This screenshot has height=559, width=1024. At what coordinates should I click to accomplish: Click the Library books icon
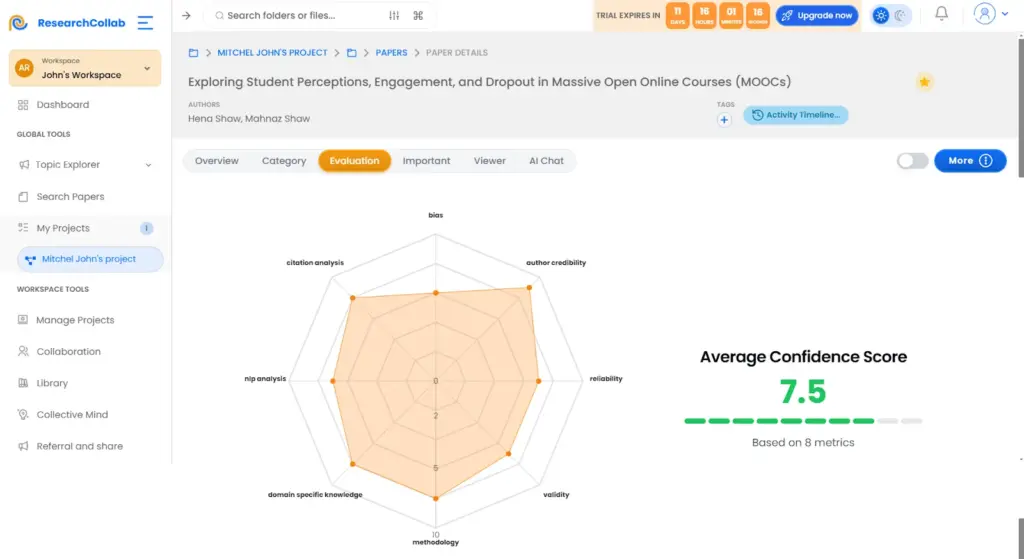(23, 383)
